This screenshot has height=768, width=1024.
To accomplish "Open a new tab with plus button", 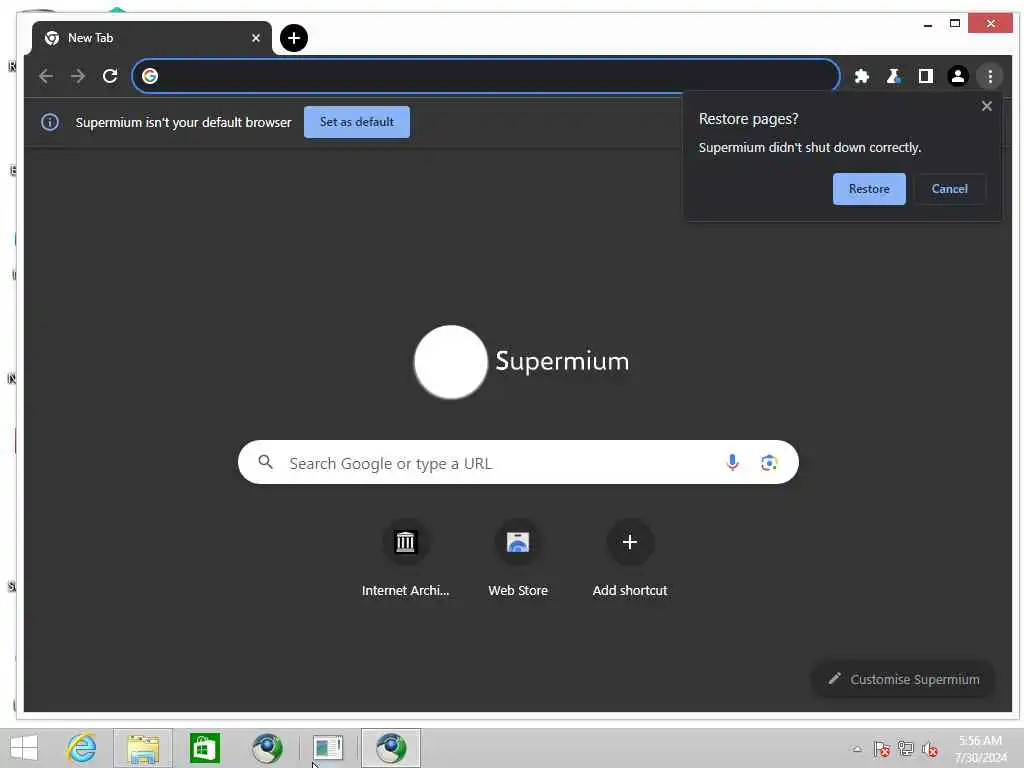I will (294, 38).
